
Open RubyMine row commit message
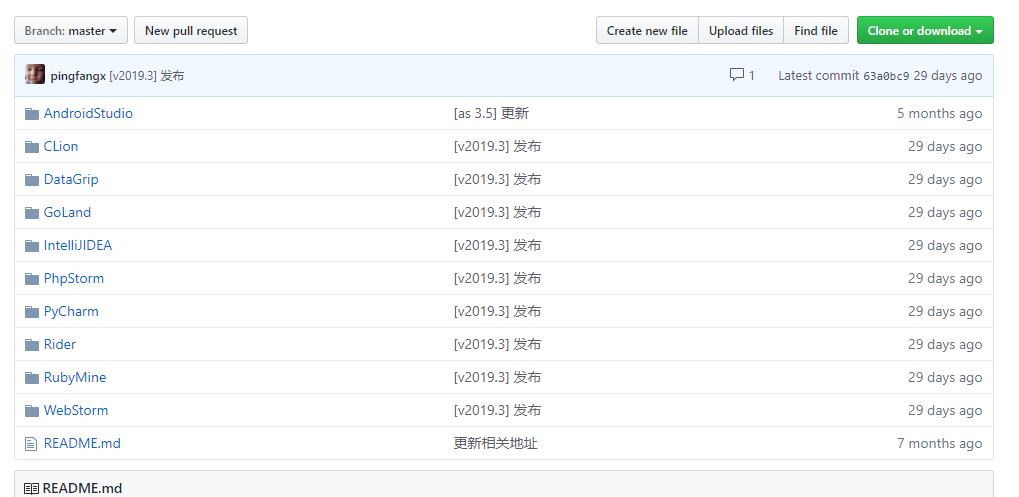point(497,377)
